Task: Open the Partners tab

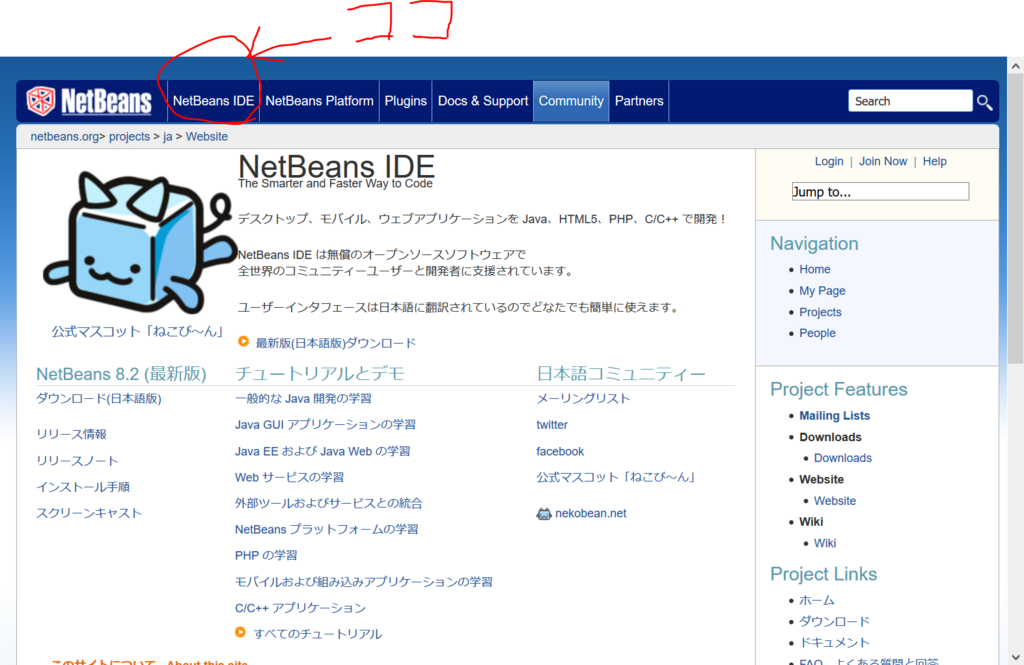Action: (639, 101)
